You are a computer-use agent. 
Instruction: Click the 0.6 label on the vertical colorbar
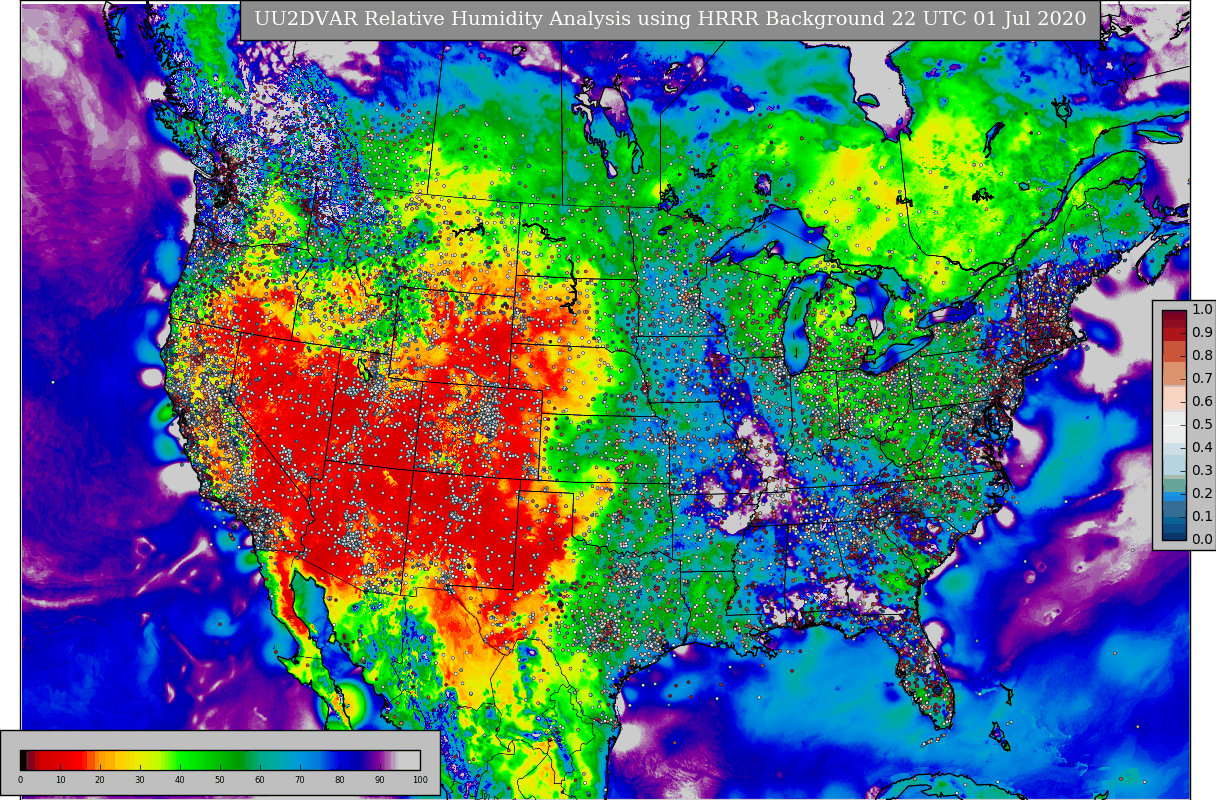(1202, 401)
